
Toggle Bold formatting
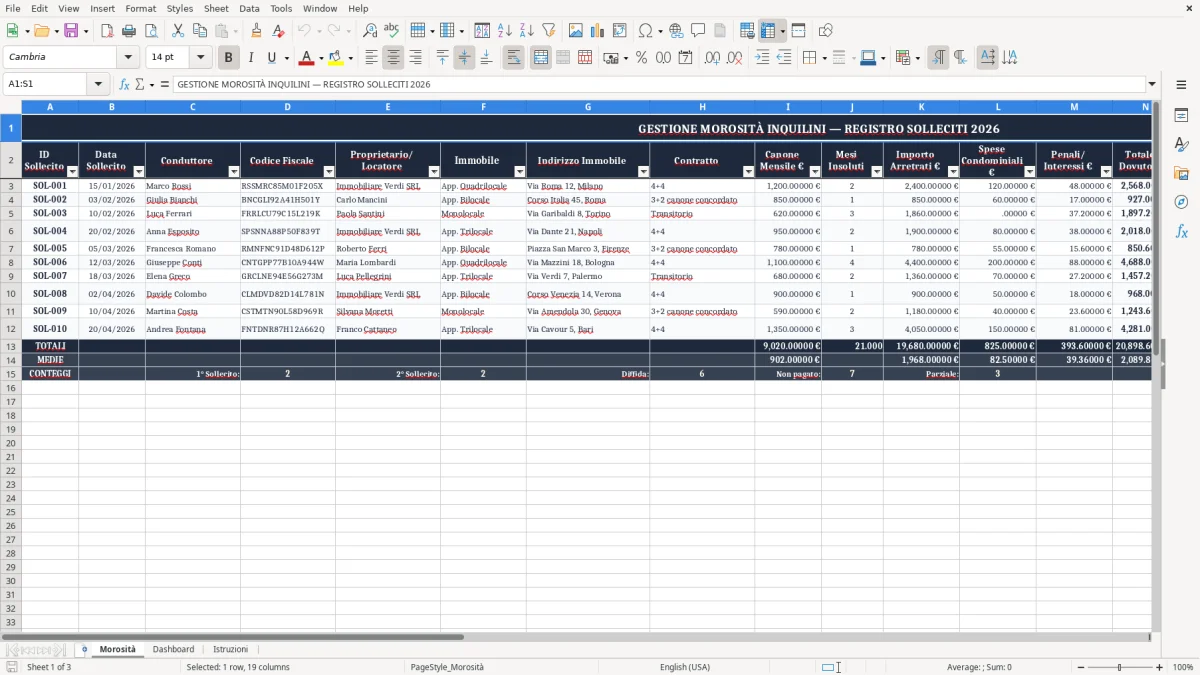coord(229,58)
